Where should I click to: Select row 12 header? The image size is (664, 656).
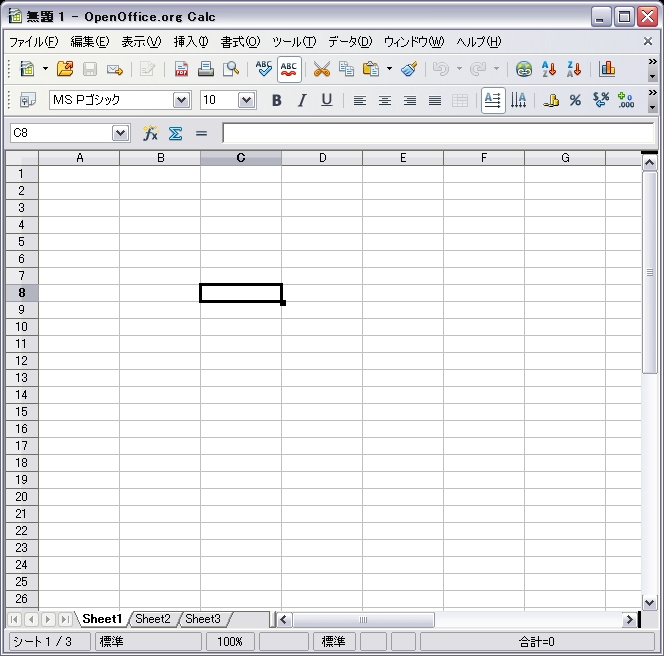[22, 361]
